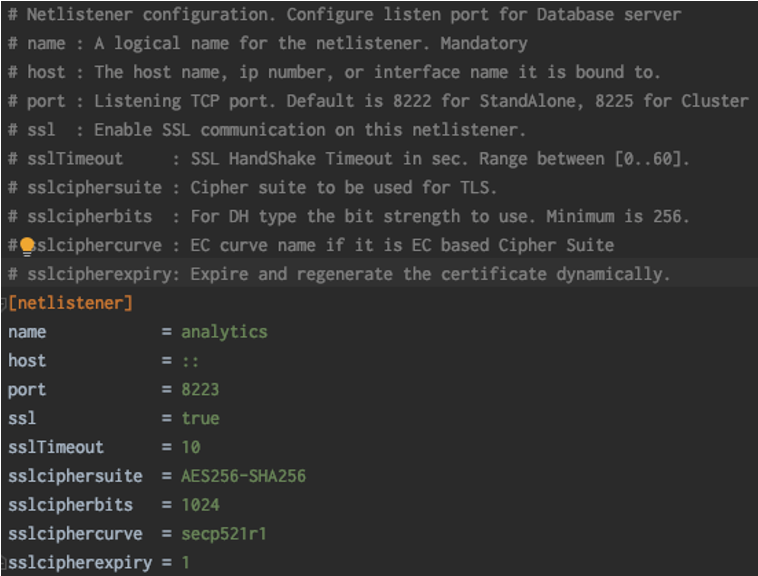Click the 'sslcipherexpiry' key in settings

click(x=80, y=563)
